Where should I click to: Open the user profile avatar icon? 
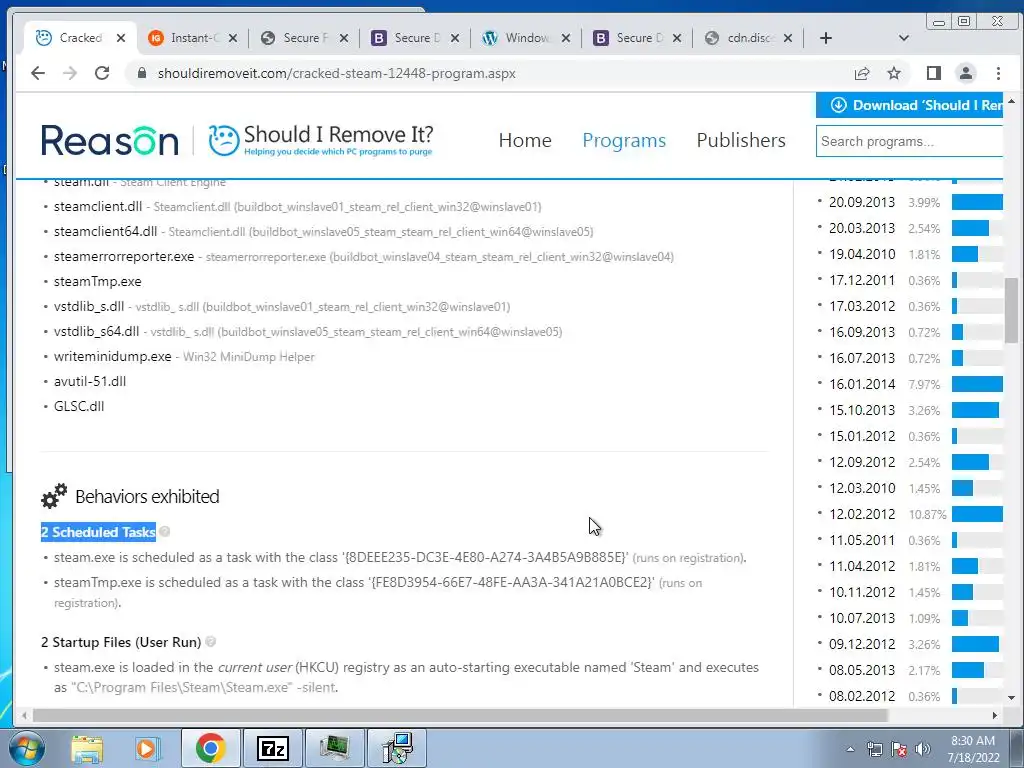tap(966, 73)
